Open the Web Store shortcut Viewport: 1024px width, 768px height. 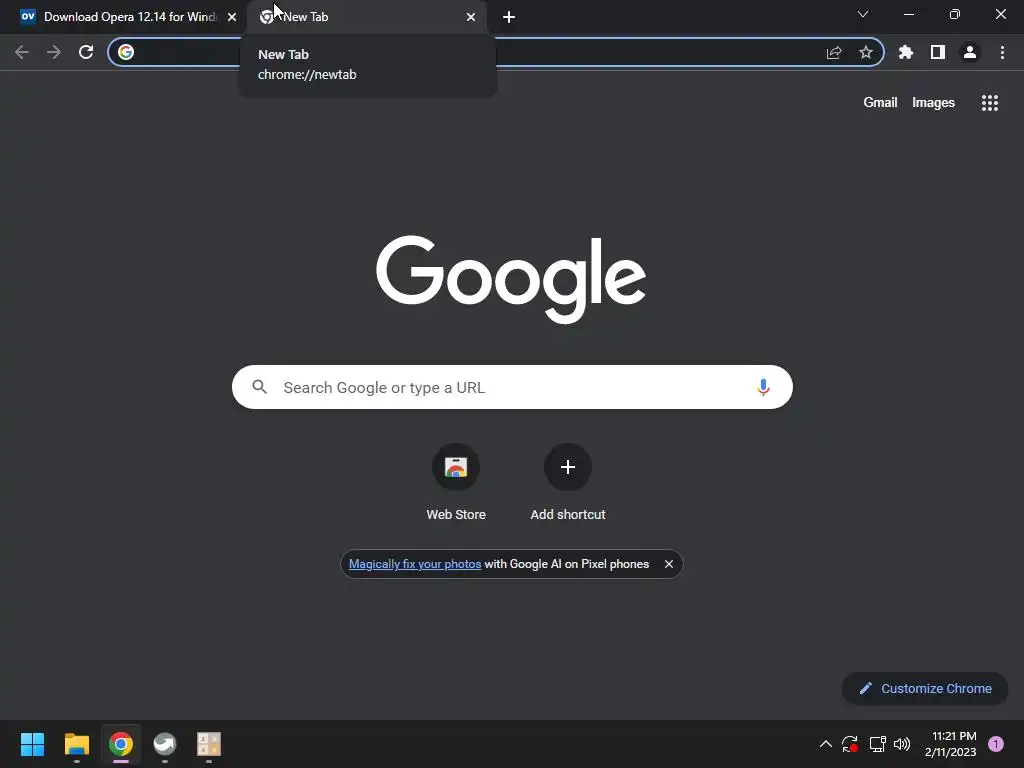(456, 481)
